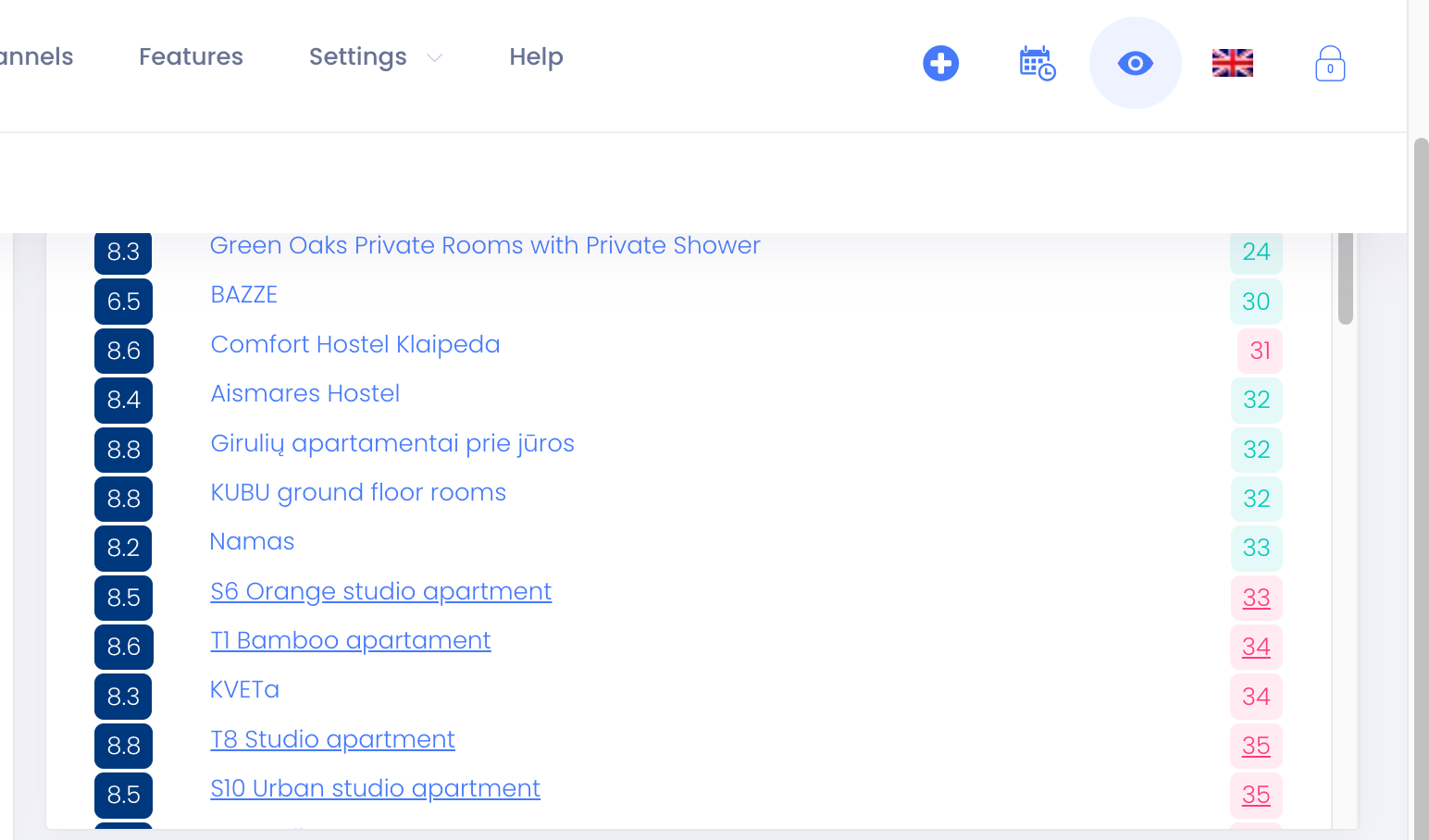This screenshot has width=1429, height=840.
Task: Click price 31 for Comfort Hostel Klaipeda
Action: point(1260,351)
